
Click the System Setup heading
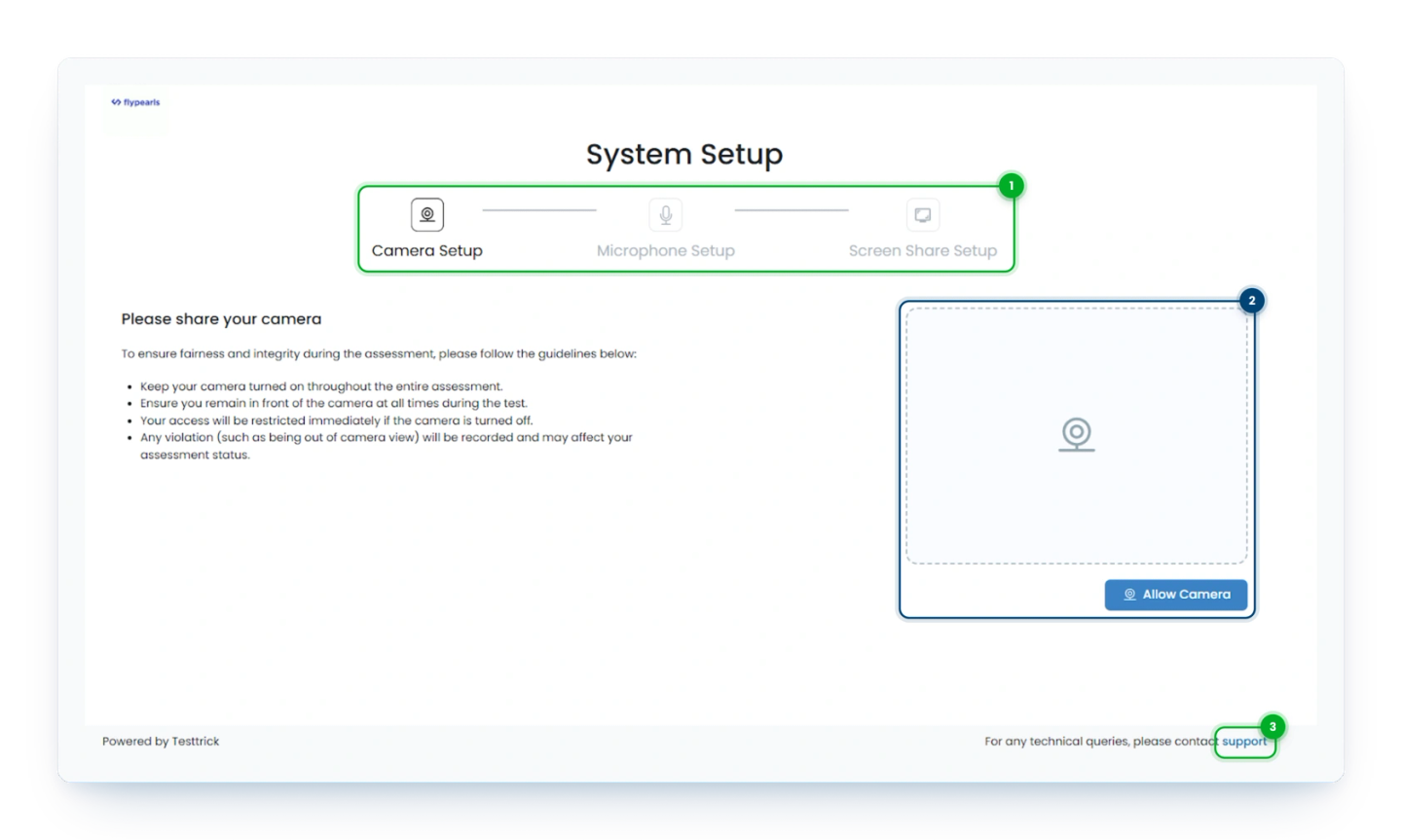tap(683, 154)
